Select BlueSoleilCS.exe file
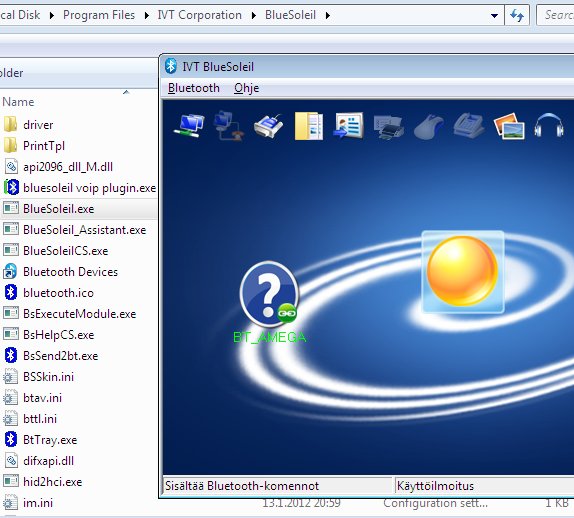Viewport: 574px width, 518px height. coord(66,251)
